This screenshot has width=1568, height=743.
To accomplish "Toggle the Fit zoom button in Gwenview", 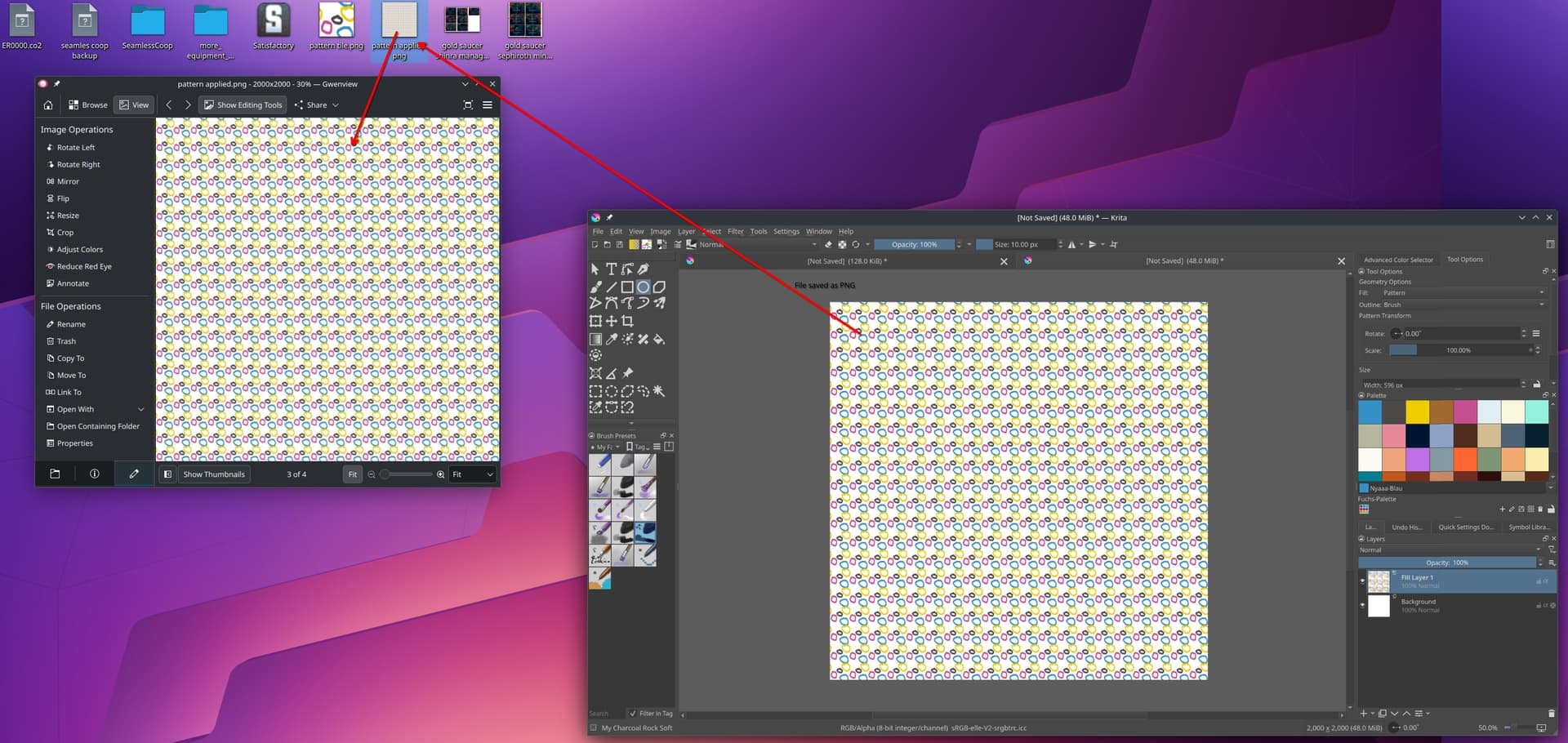I will click(x=353, y=474).
